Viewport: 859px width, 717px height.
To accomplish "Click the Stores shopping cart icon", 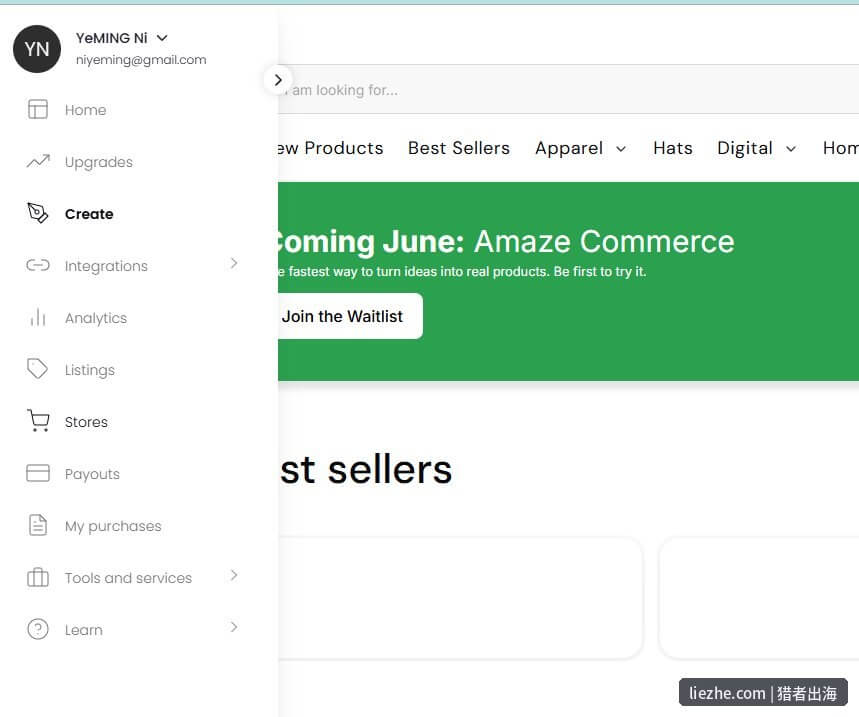I will coord(38,421).
